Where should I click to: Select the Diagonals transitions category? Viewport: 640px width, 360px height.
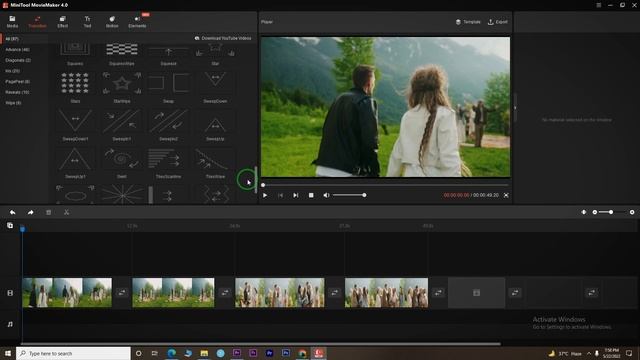click(x=18, y=60)
